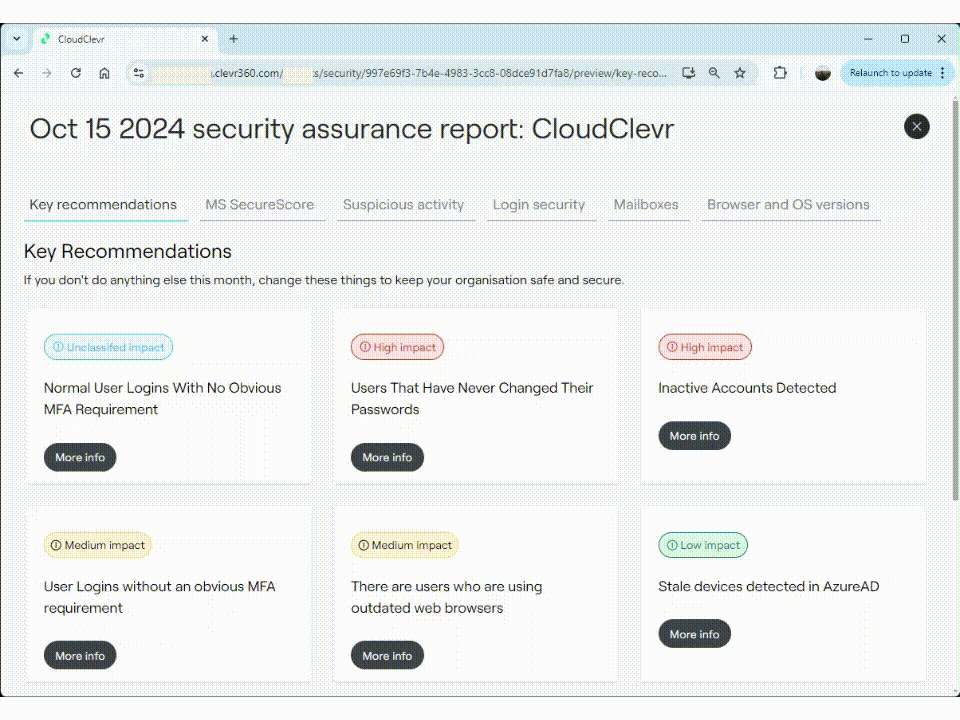The width and height of the screenshot is (960, 720).
Task: Open the zoom magnifier in address bar
Action: click(714, 73)
